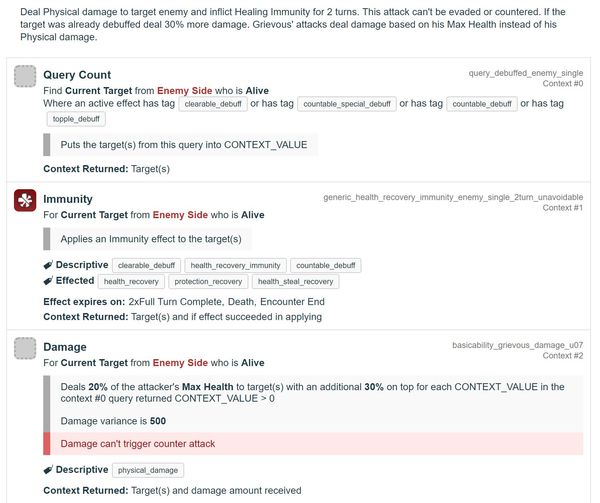
Task: Click the Descriptive tag icon under Immunity
Action: [x=48, y=265]
